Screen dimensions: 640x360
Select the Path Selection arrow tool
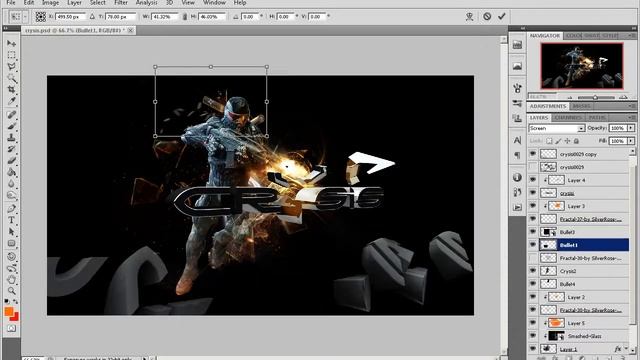(11, 232)
